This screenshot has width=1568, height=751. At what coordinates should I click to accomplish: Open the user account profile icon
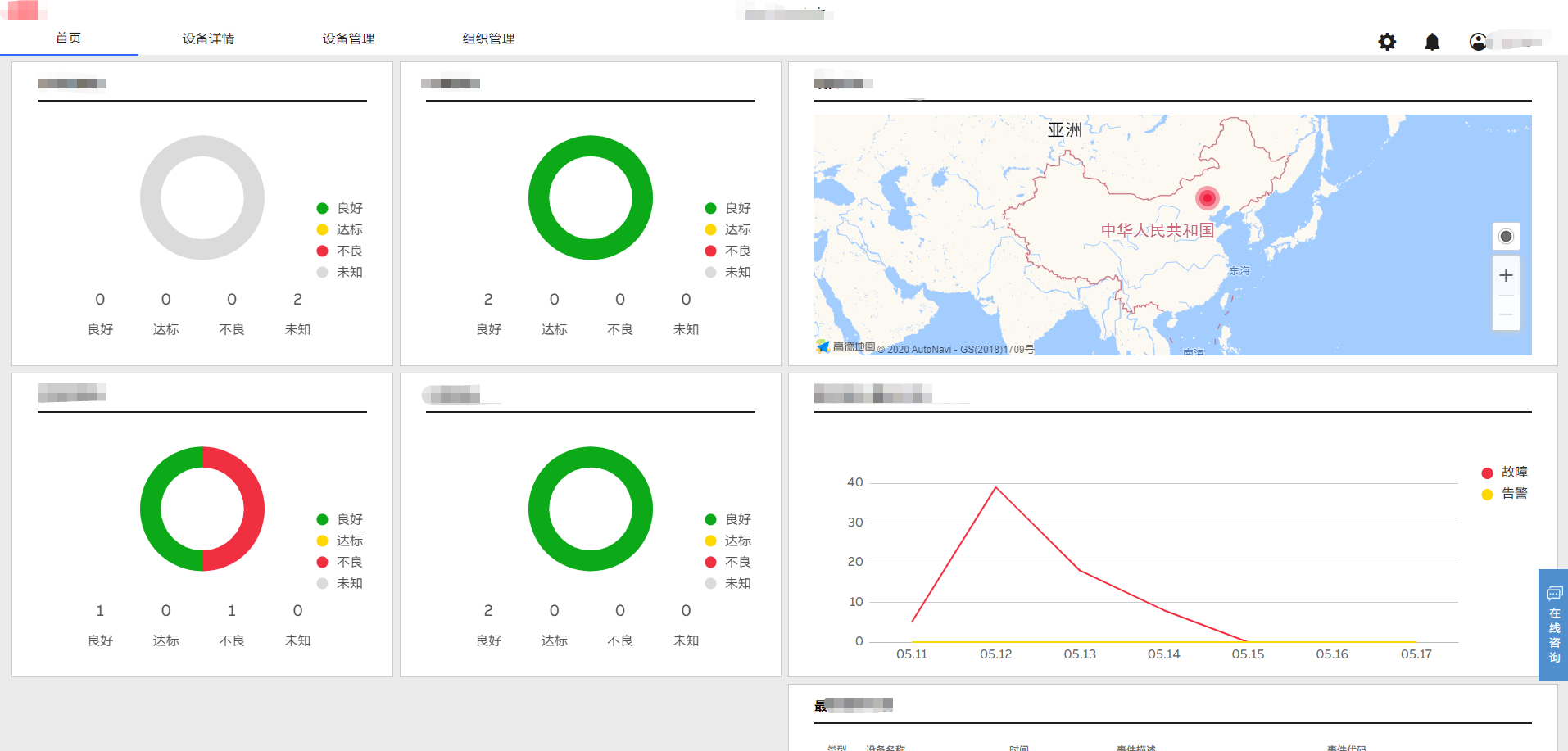tap(1478, 41)
